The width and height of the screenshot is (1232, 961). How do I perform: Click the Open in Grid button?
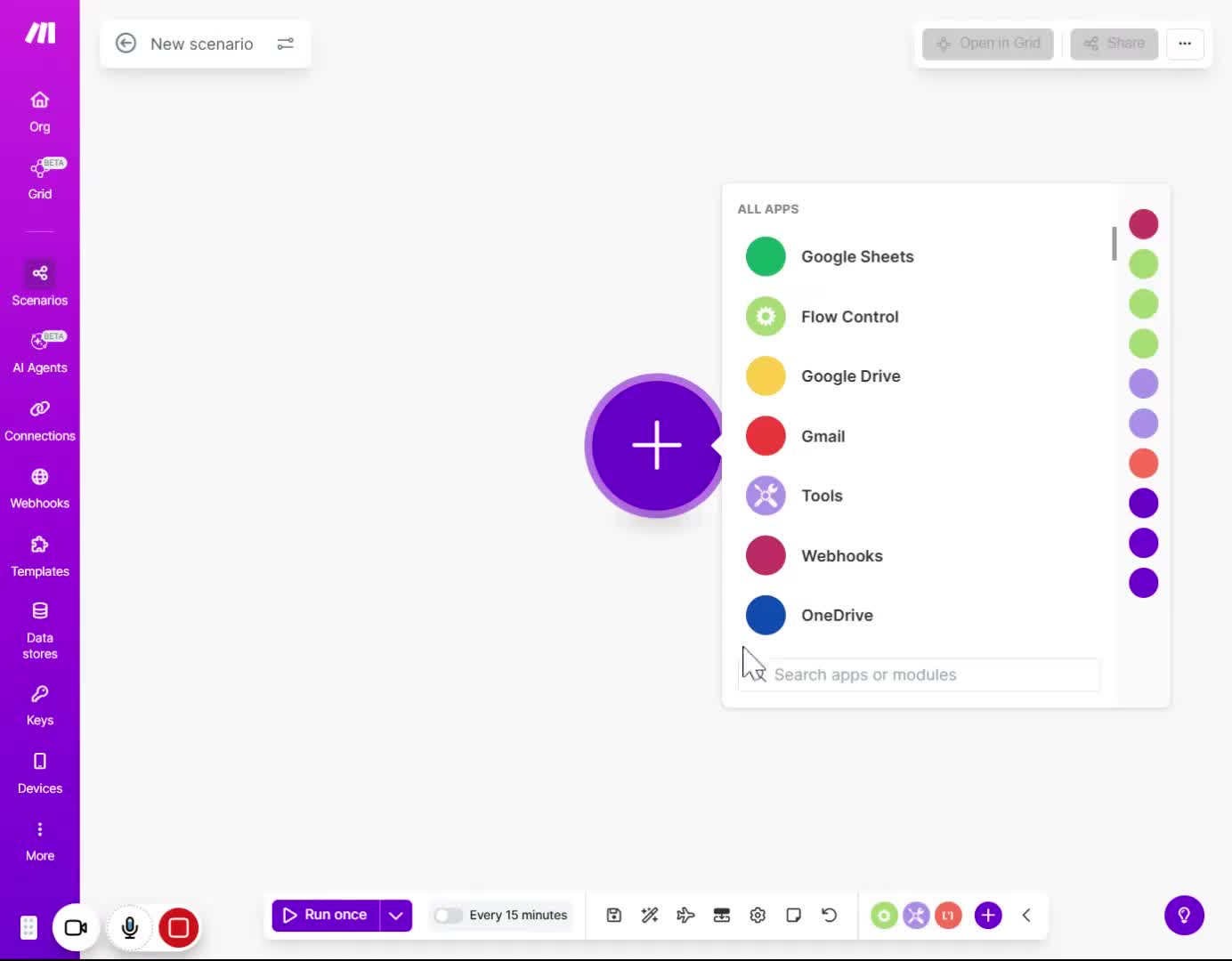coord(988,44)
